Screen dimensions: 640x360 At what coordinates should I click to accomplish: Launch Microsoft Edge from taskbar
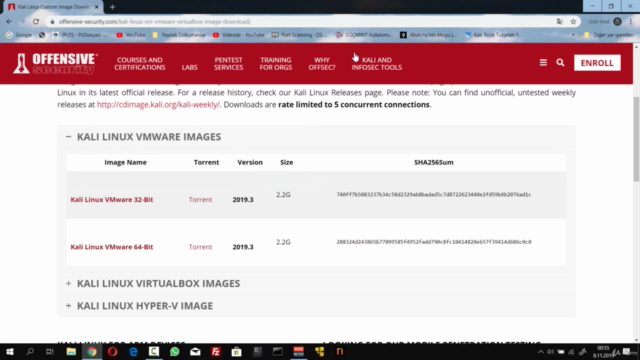[x=133, y=351]
